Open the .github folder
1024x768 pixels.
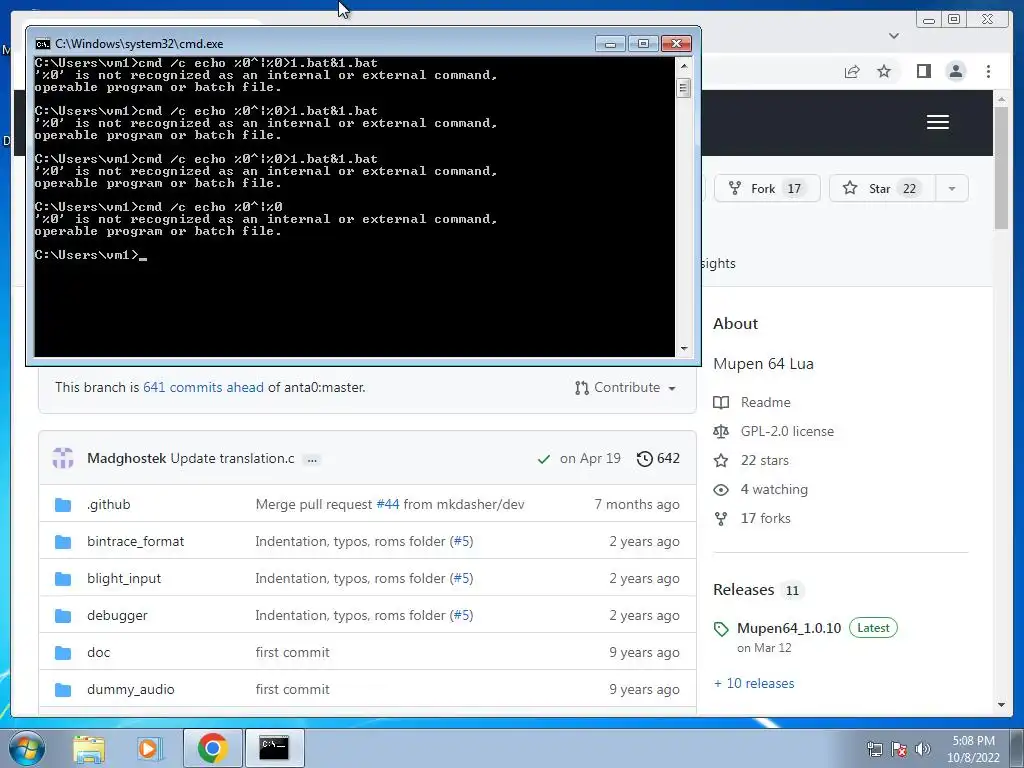point(108,504)
